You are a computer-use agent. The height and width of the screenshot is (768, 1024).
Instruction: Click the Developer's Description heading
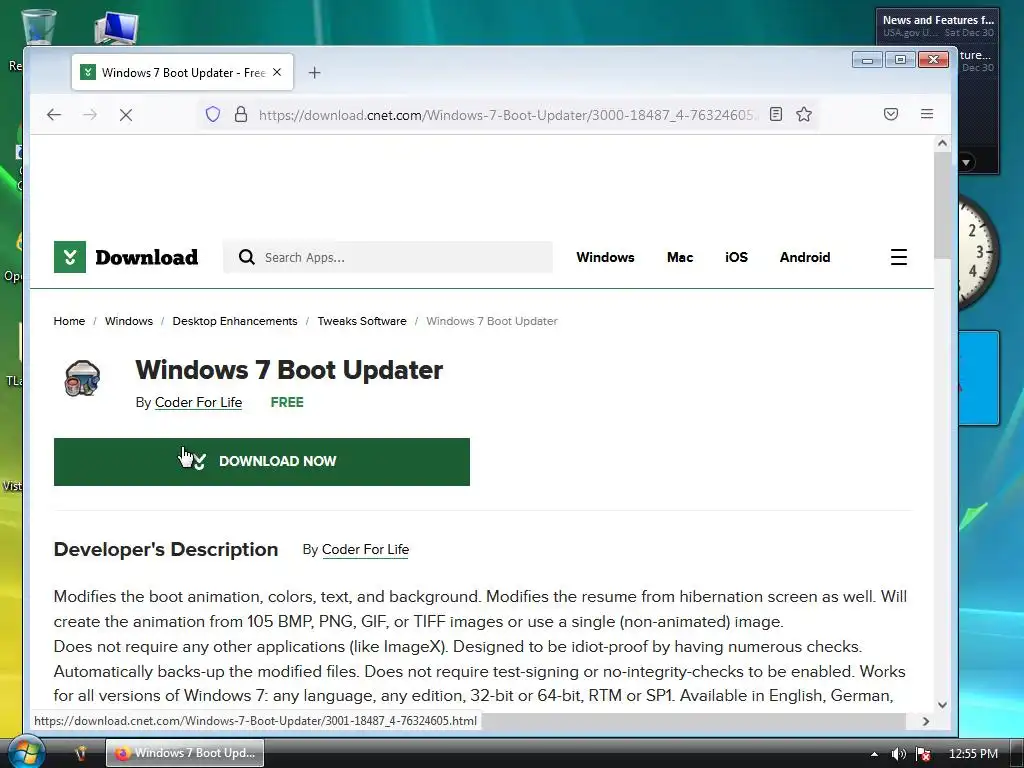pos(166,550)
